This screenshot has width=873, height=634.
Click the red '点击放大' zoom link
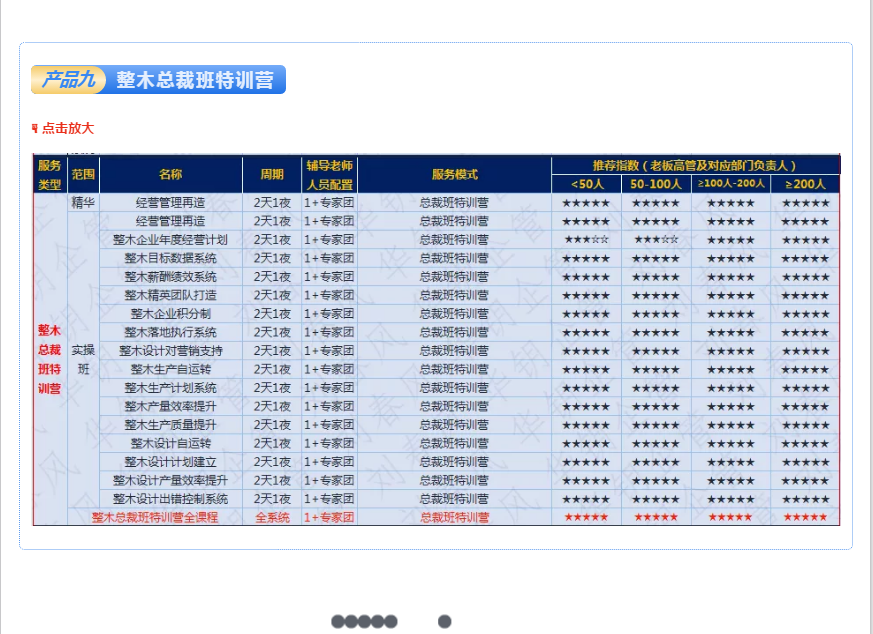[x=68, y=128]
